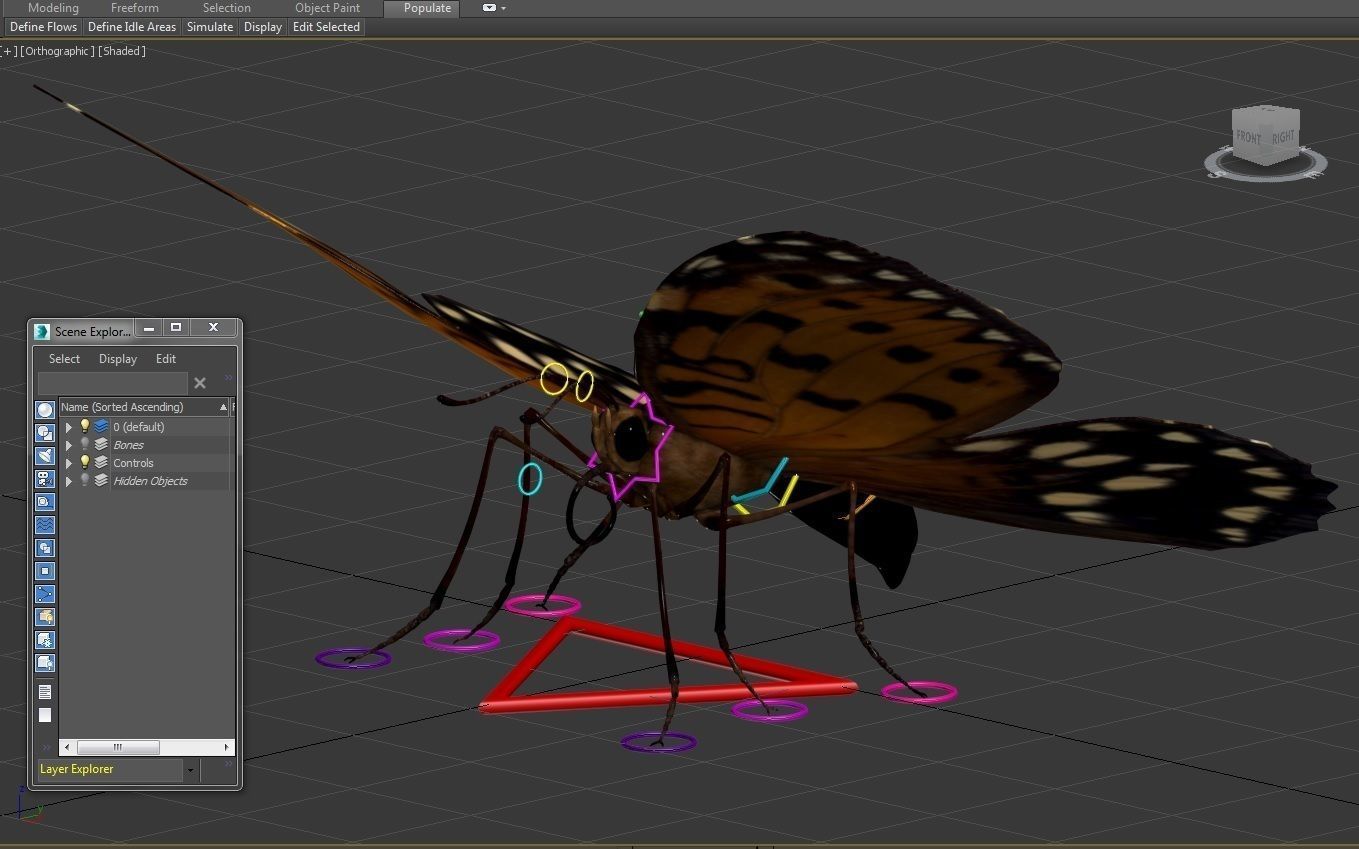Select the cyan circle leg control
This screenshot has width=1359, height=849.
(x=530, y=479)
